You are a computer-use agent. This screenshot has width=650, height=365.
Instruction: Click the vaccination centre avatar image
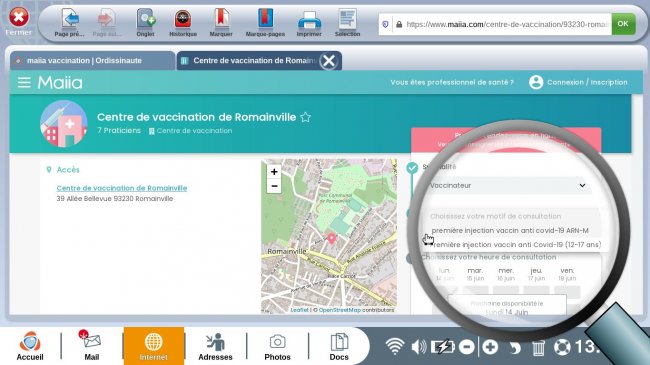(63, 124)
